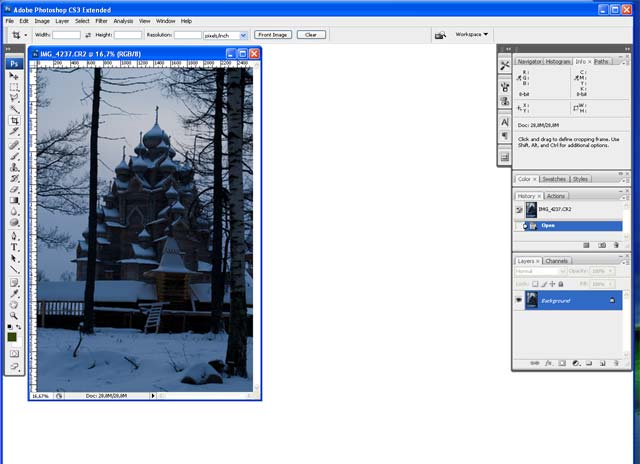Switch to the Channels tab
This screenshot has width=640, height=464.
click(x=556, y=261)
